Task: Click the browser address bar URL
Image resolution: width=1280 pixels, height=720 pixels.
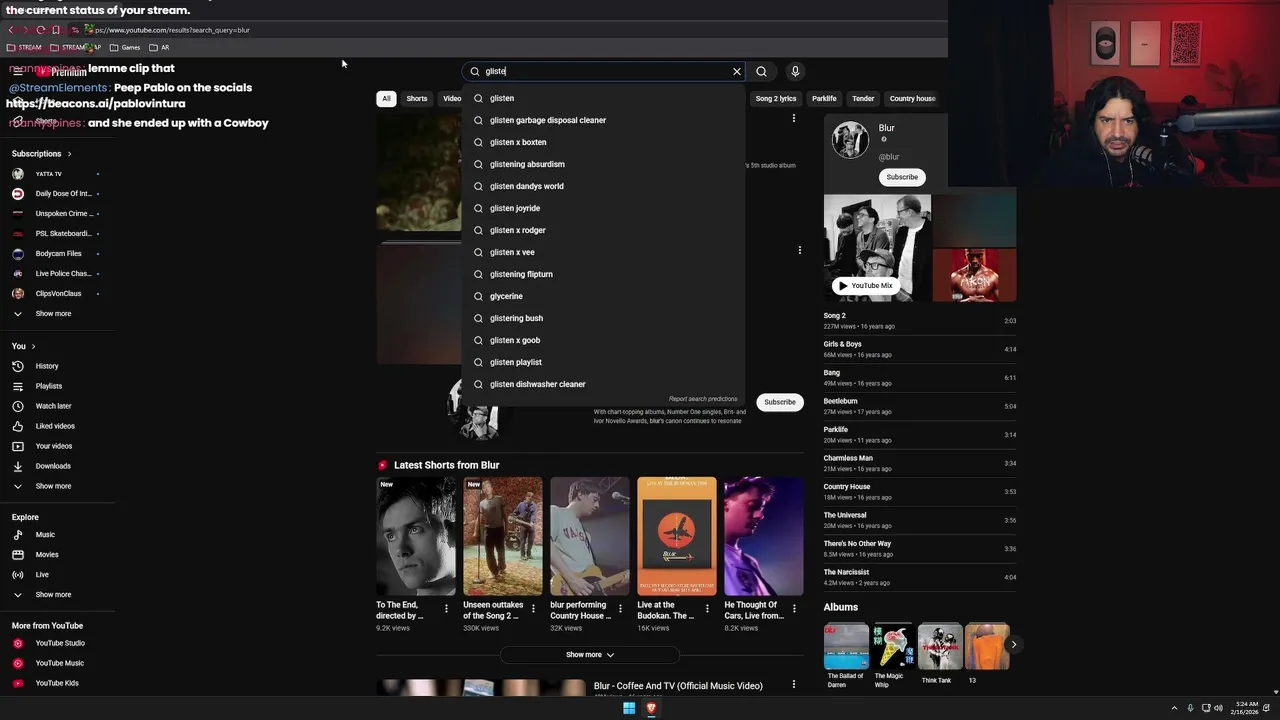Action: (172, 30)
